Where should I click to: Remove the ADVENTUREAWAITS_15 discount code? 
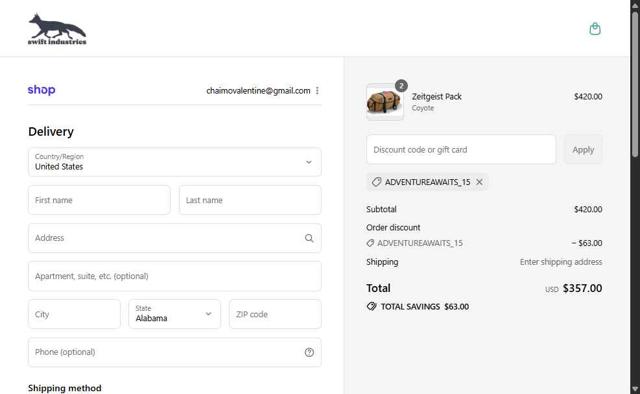tap(480, 182)
